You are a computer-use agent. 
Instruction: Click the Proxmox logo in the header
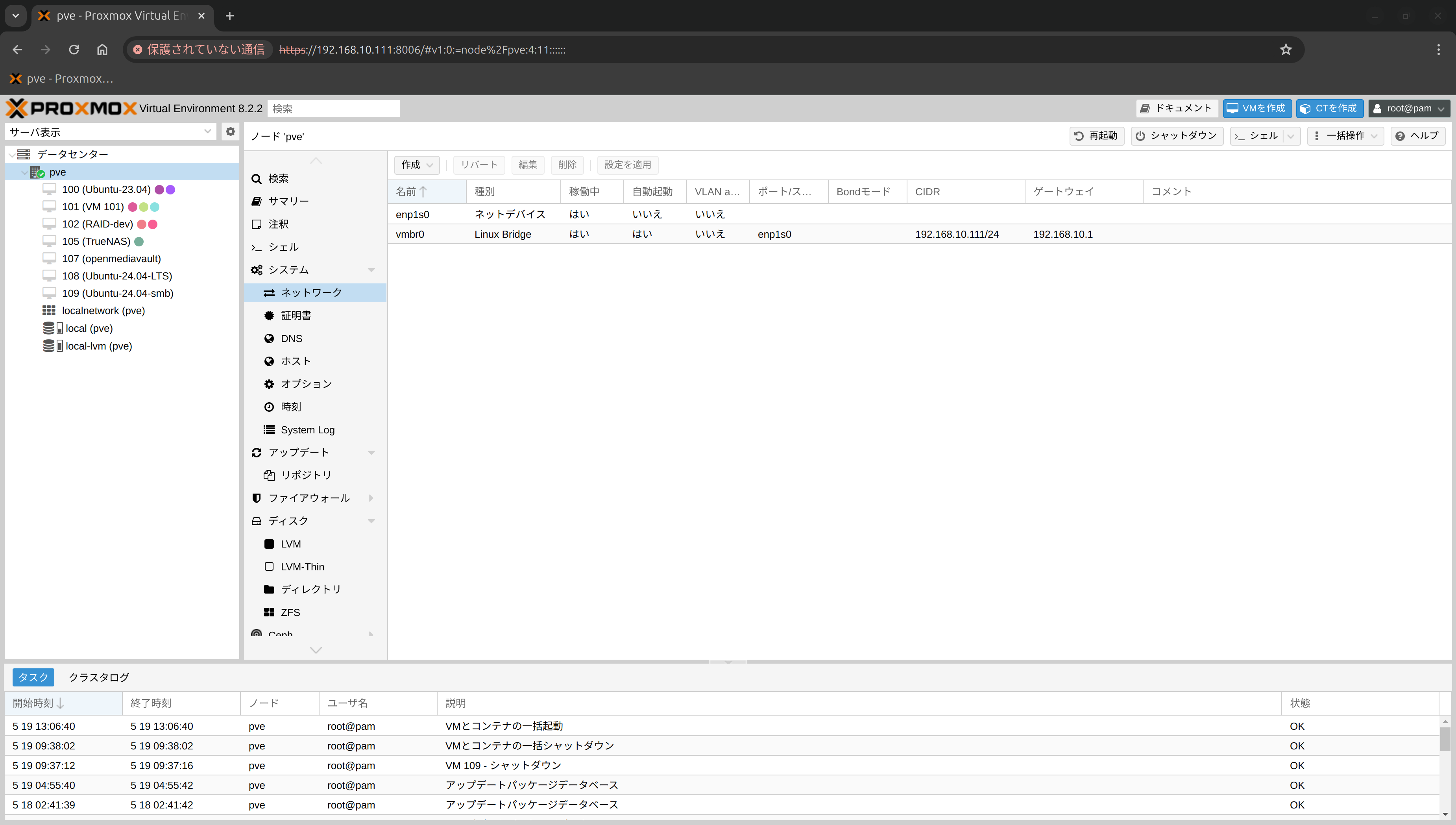click(x=71, y=108)
